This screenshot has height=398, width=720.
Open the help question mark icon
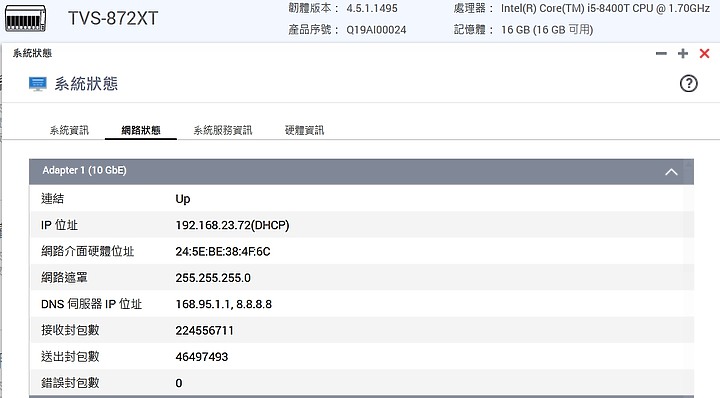point(688,84)
